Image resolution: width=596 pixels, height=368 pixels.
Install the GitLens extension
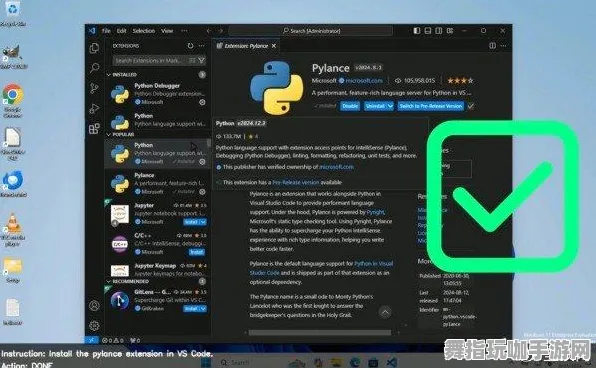coord(191,309)
